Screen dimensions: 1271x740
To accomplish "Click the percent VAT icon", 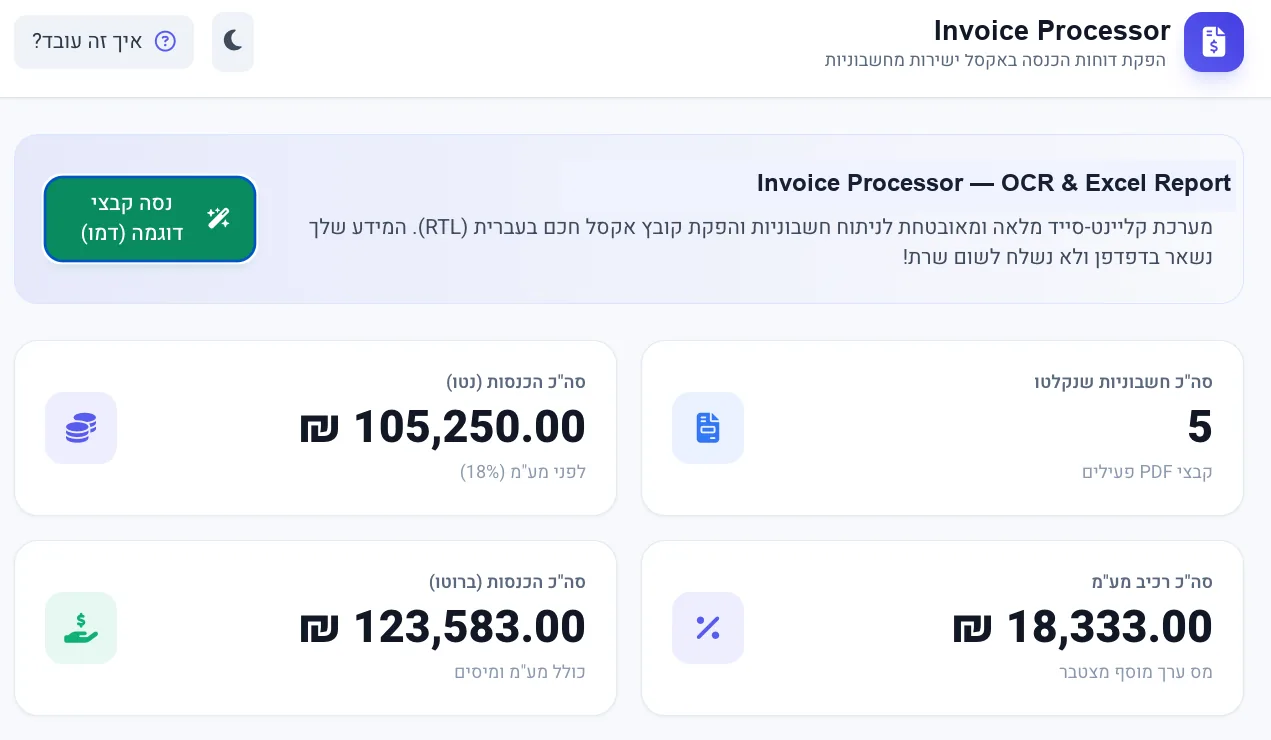I will tap(708, 628).
